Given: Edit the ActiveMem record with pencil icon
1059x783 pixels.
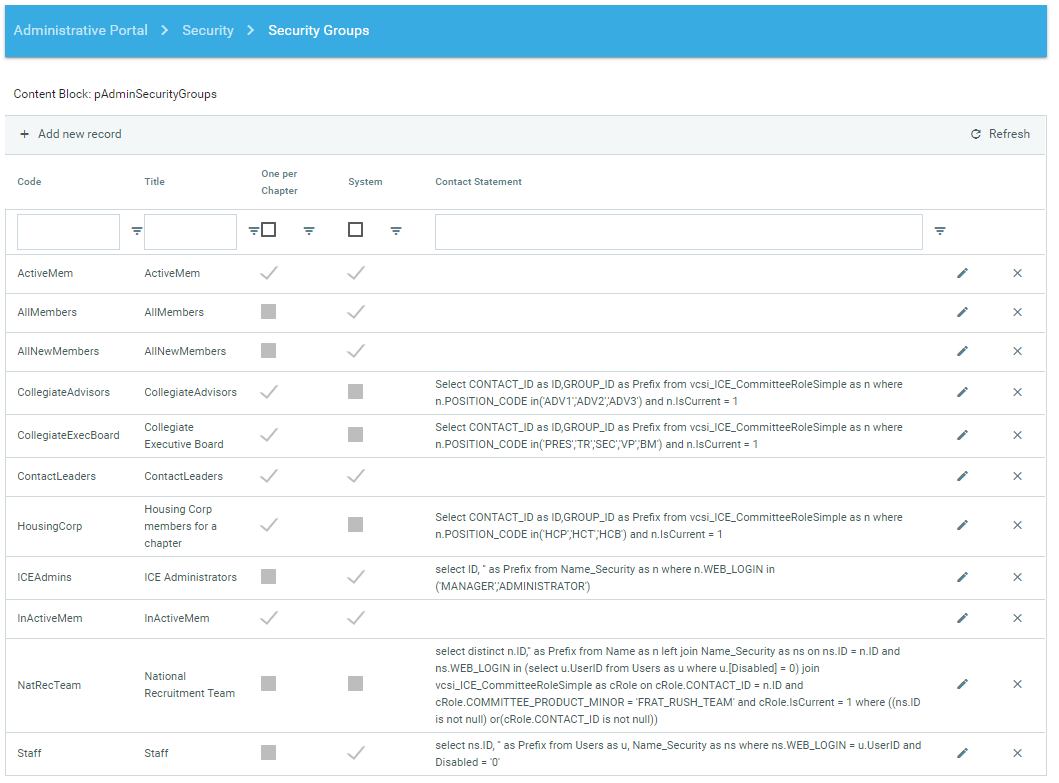Looking at the screenshot, I should pyautogui.click(x=962, y=273).
